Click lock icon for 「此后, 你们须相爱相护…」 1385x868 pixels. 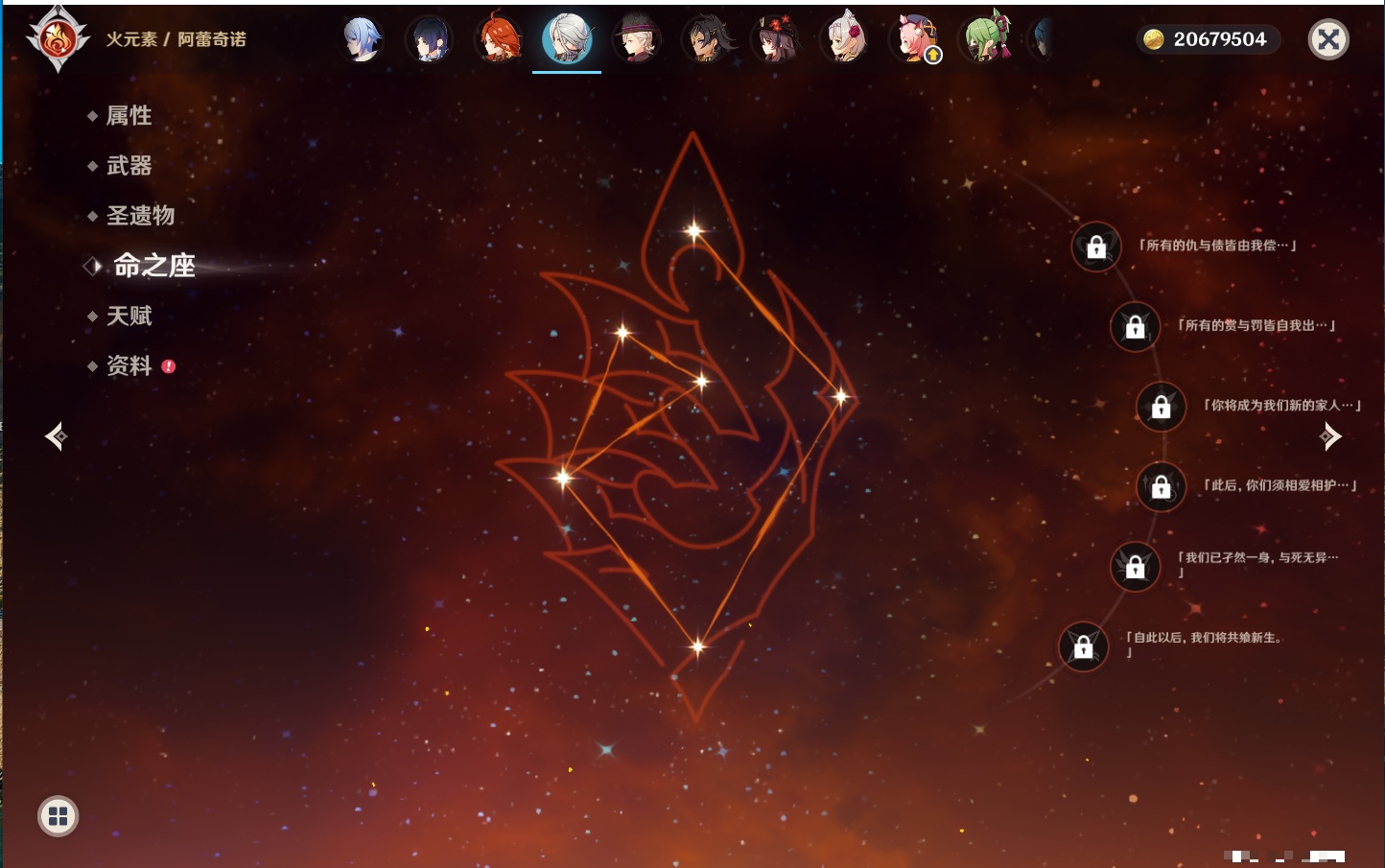[x=1161, y=487]
